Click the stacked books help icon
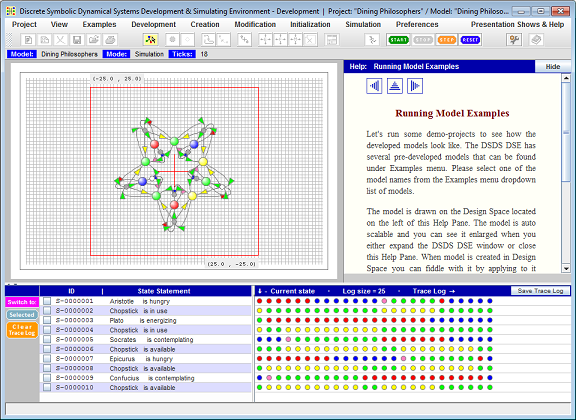The image size is (576, 420). [536, 40]
